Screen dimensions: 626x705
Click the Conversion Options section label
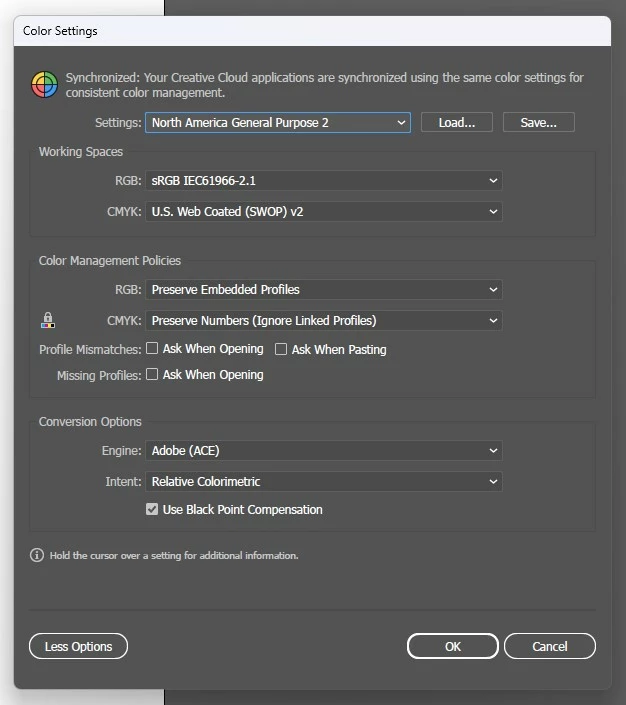(x=90, y=421)
